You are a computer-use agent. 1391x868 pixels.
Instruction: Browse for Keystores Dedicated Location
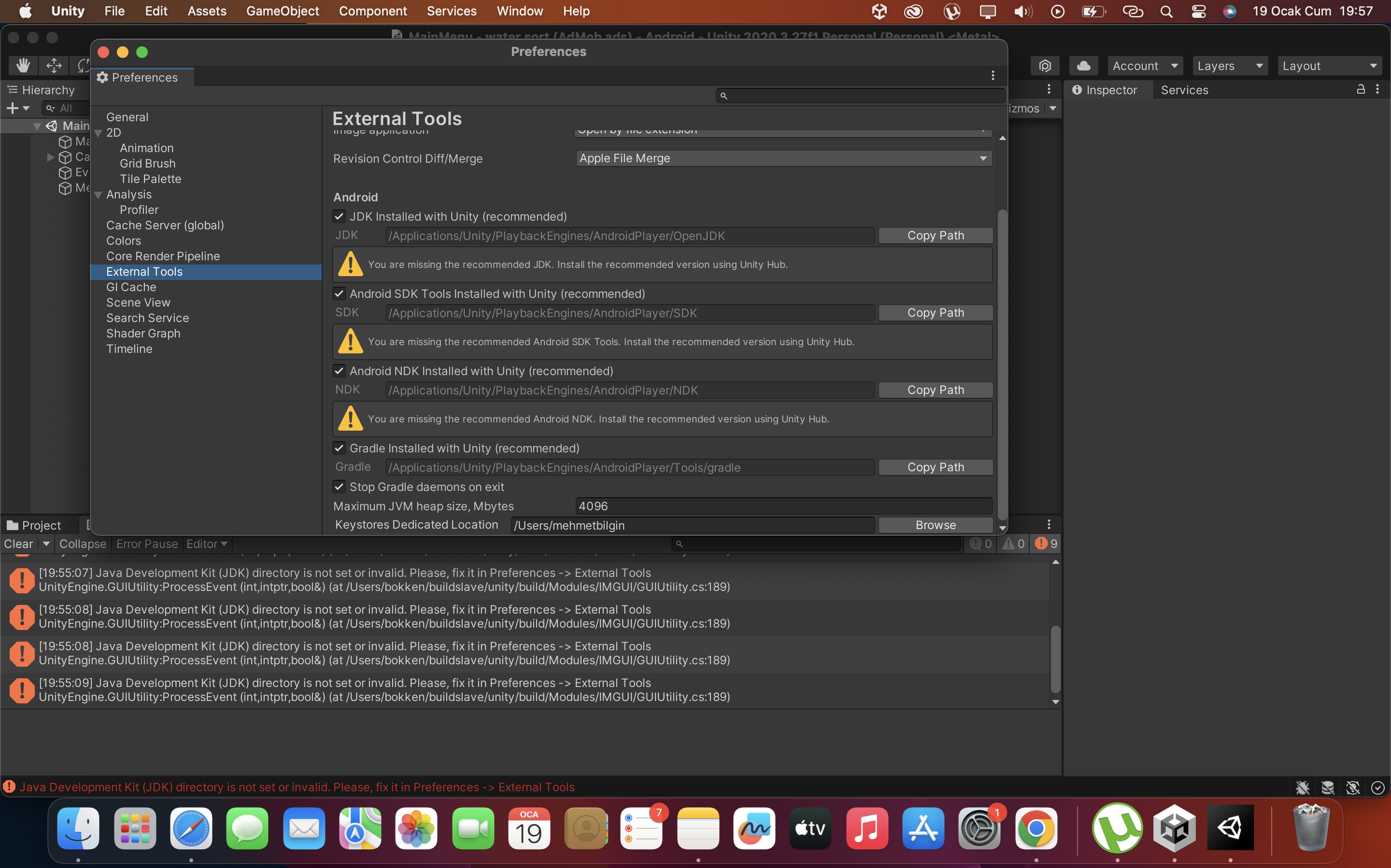pos(935,525)
